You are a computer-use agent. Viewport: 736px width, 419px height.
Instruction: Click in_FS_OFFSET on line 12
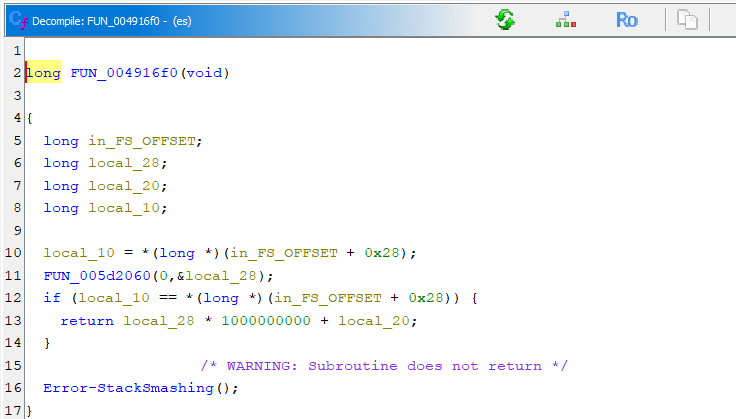[328, 298]
